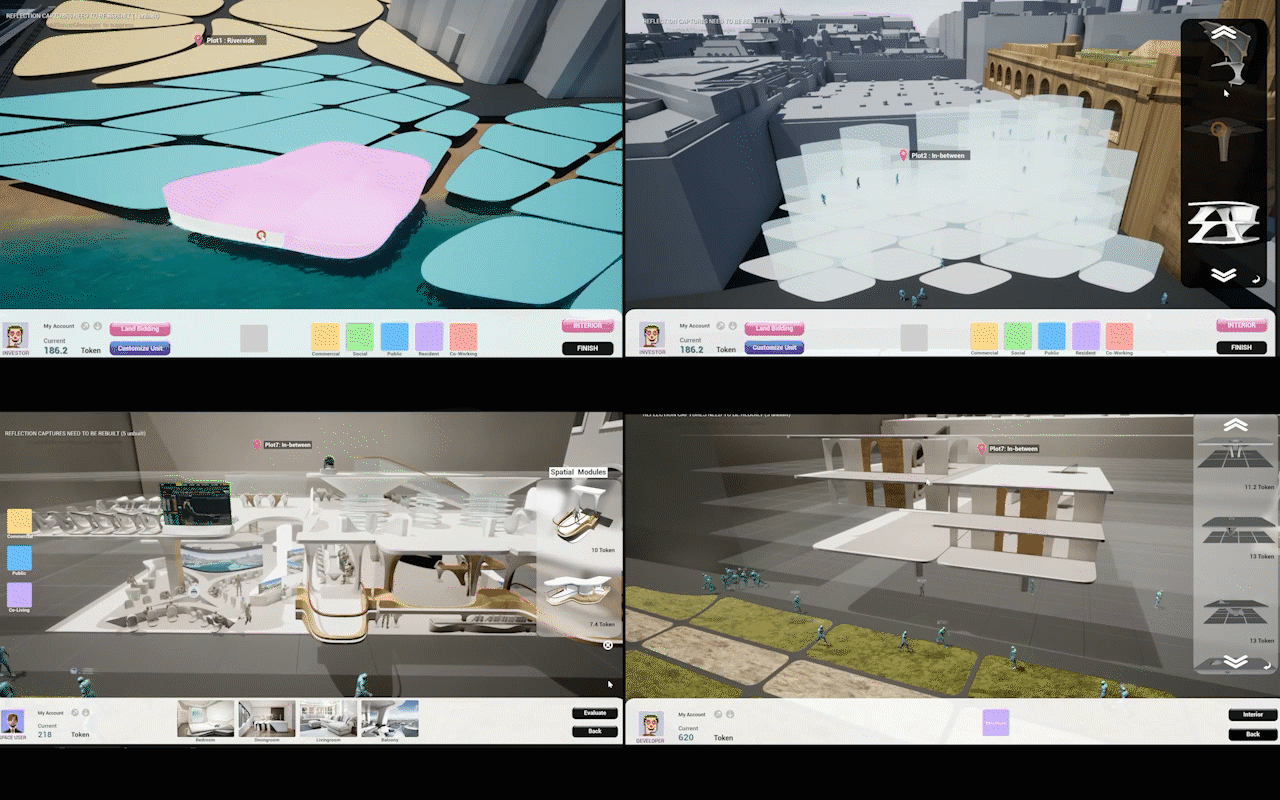Screen dimensions: 1280x800
Task: Click the DEVELOPER clown avatar icon
Action: pyautogui.click(x=650, y=722)
